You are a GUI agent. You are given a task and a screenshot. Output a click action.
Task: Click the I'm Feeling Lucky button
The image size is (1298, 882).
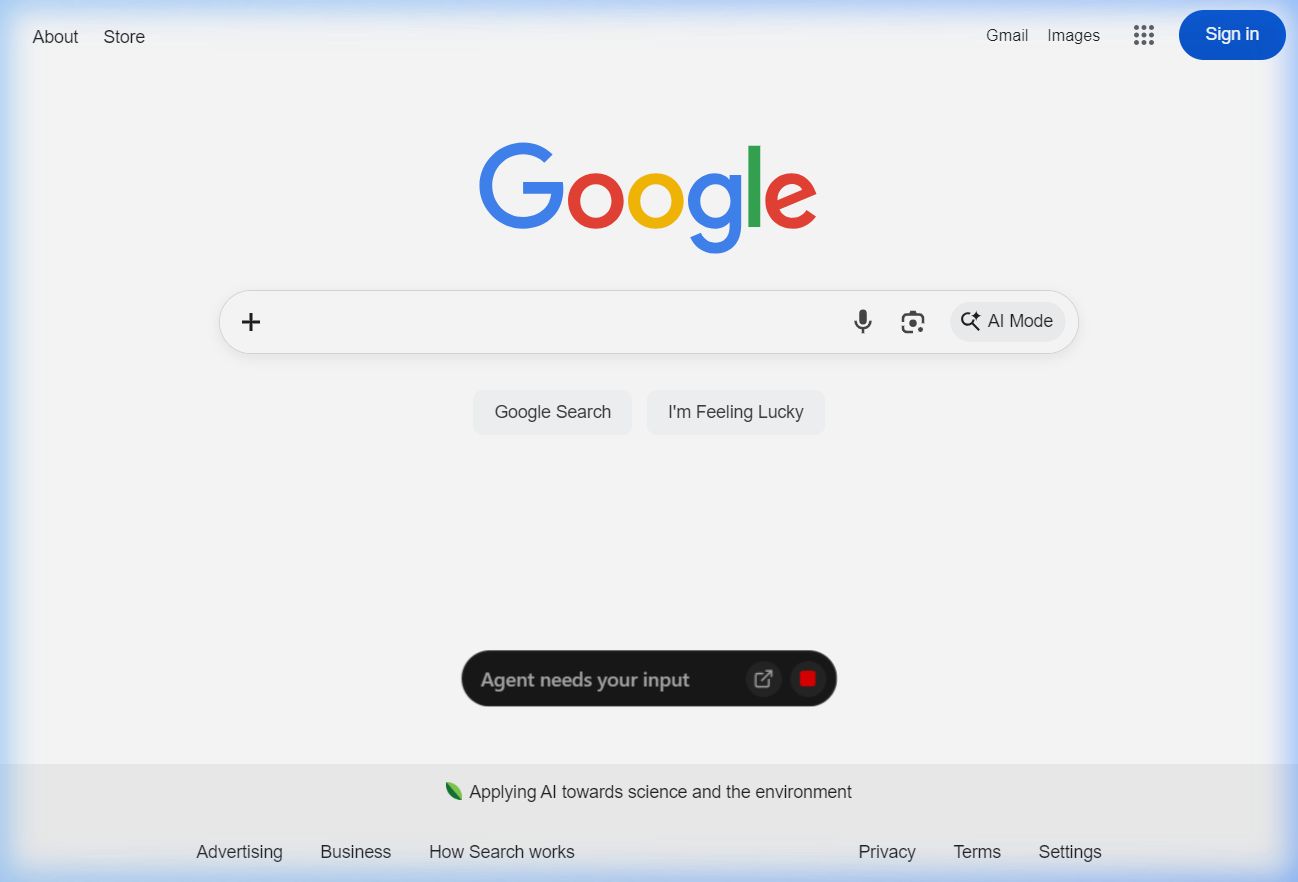click(x=735, y=412)
